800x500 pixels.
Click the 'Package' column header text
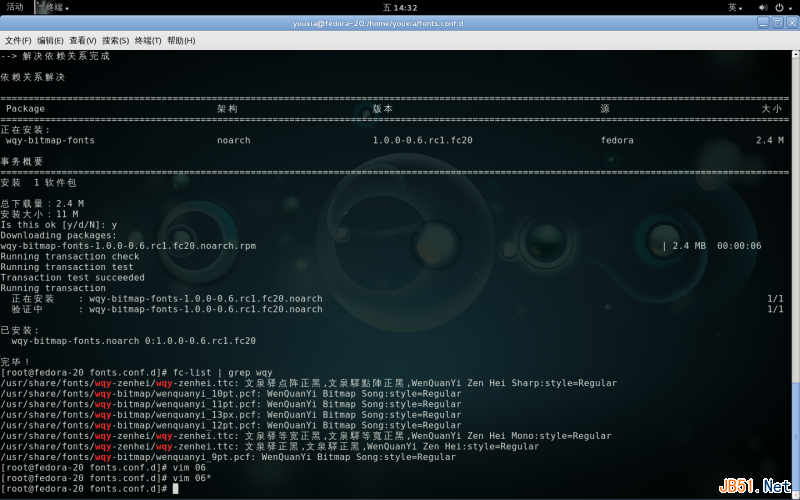coord(26,109)
